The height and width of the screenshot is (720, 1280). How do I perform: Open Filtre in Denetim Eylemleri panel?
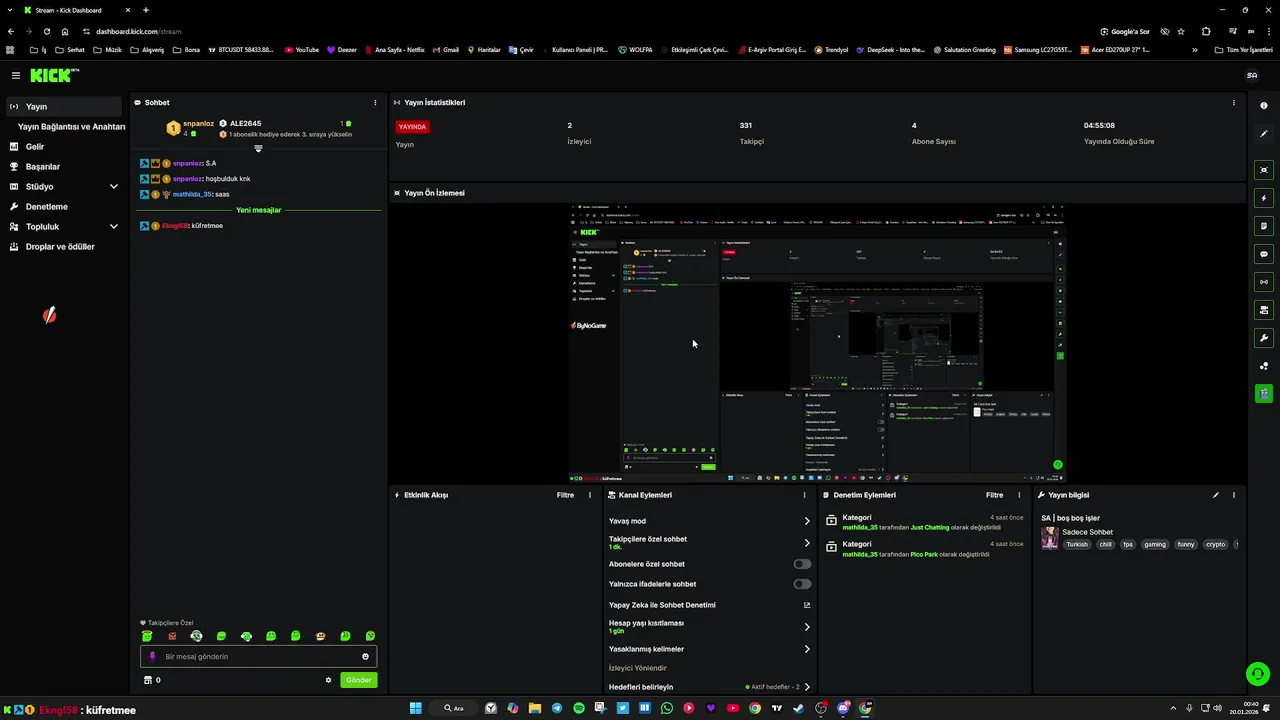point(994,495)
